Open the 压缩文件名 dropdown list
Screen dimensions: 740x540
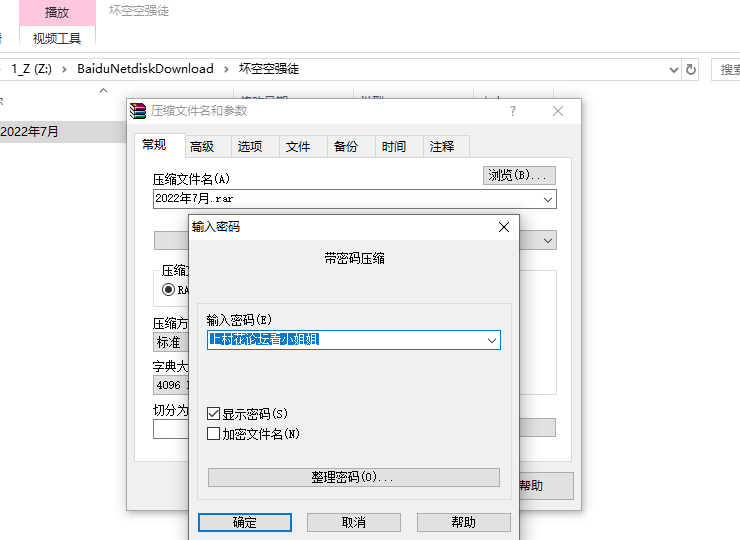click(547, 199)
